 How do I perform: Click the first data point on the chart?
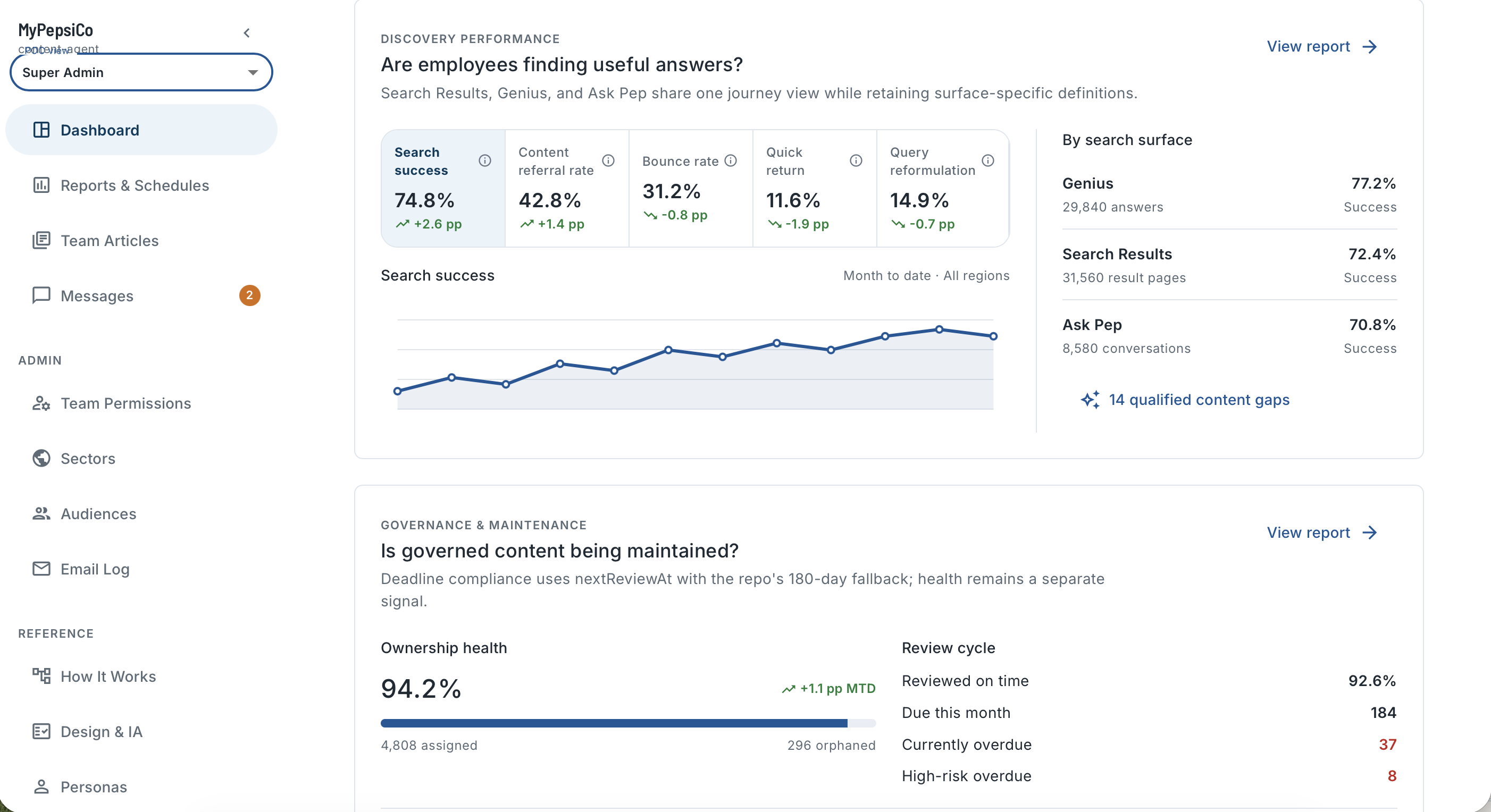pyautogui.click(x=397, y=391)
